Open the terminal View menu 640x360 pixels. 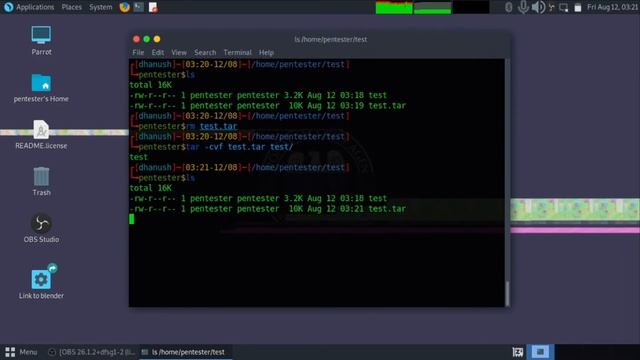click(179, 52)
